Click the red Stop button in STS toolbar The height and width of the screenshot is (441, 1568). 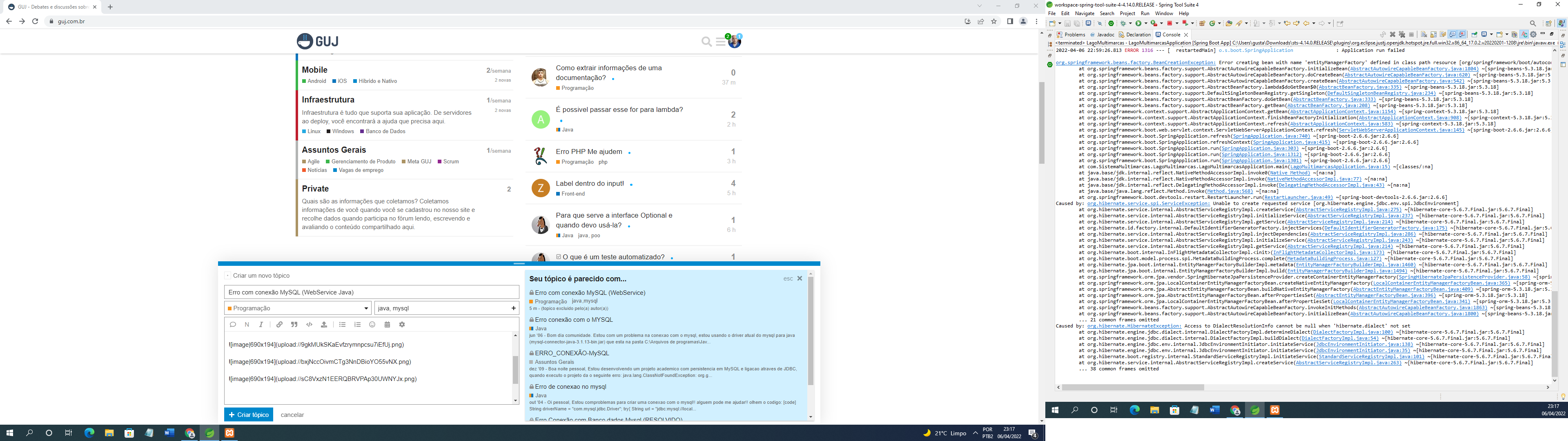1170,23
